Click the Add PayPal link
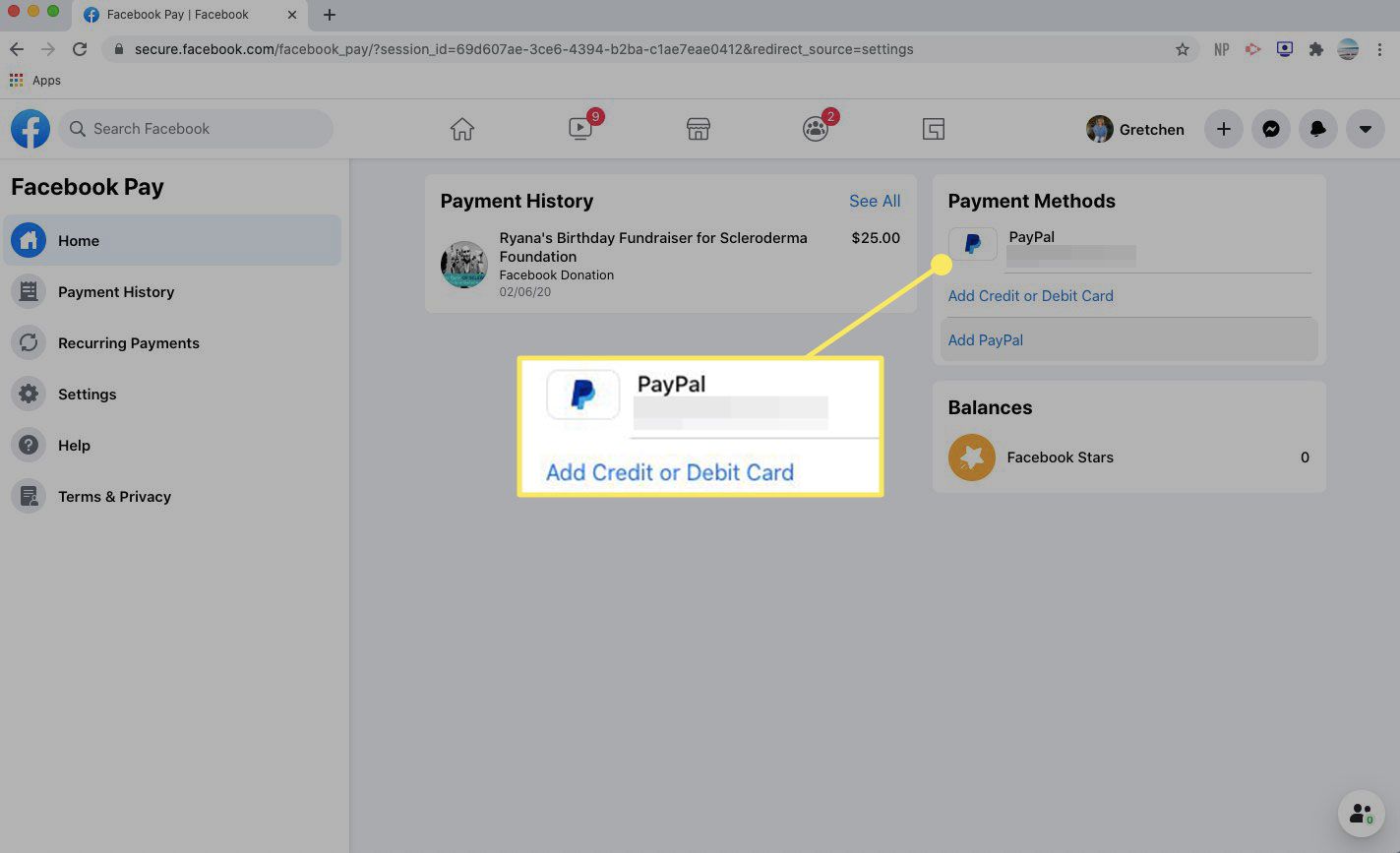The height and width of the screenshot is (853, 1400). [985, 340]
